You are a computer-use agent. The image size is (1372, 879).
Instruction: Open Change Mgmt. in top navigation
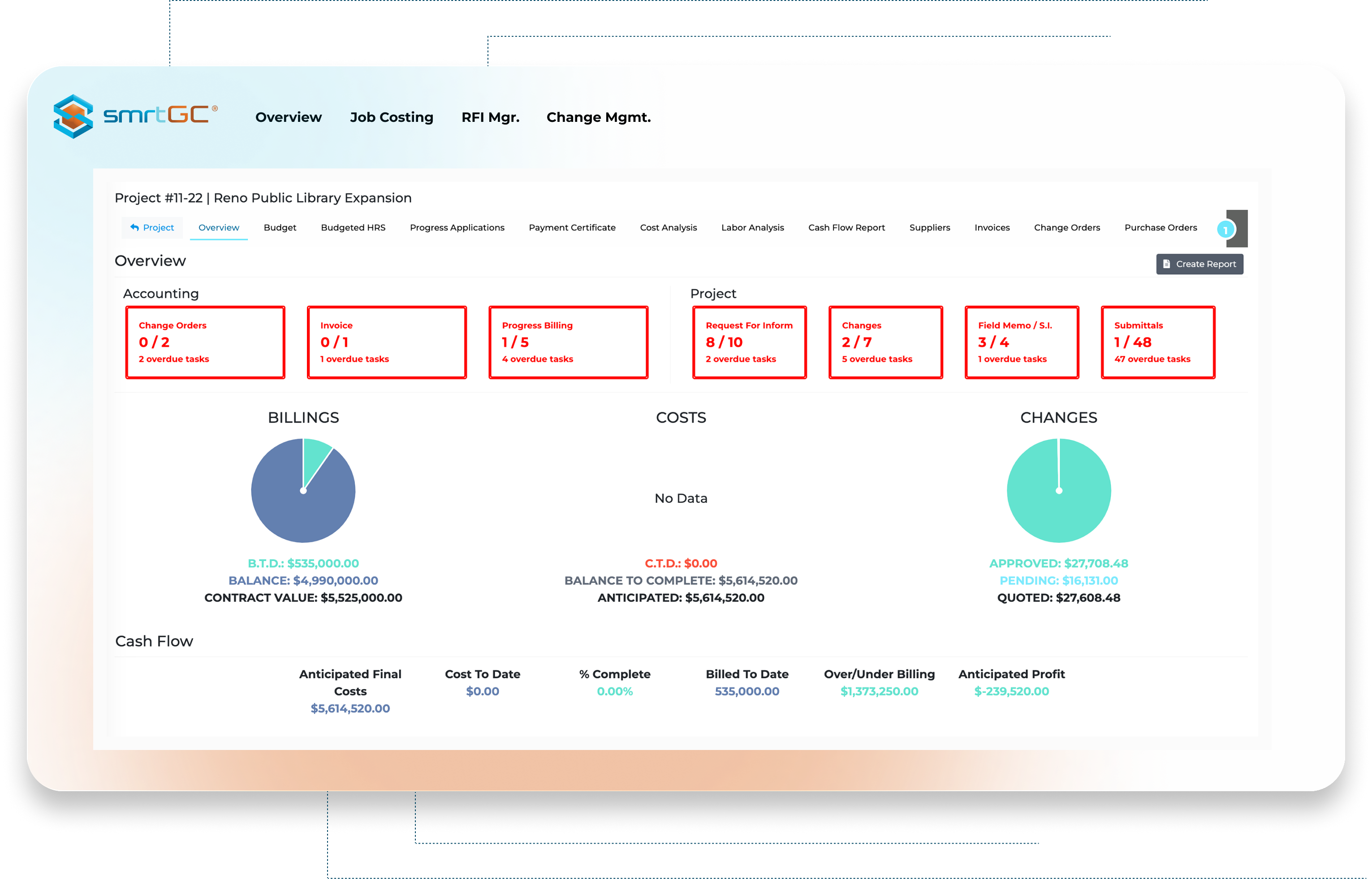coord(598,117)
